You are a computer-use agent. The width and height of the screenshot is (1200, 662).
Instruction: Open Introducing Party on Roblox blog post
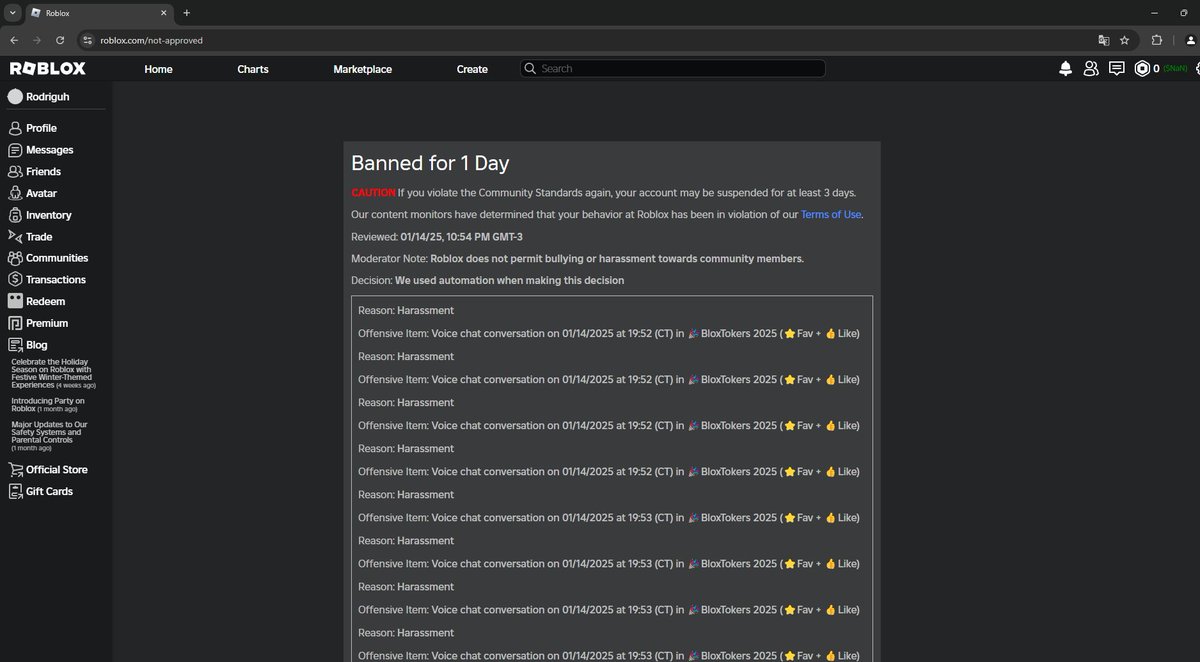point(48,404)
